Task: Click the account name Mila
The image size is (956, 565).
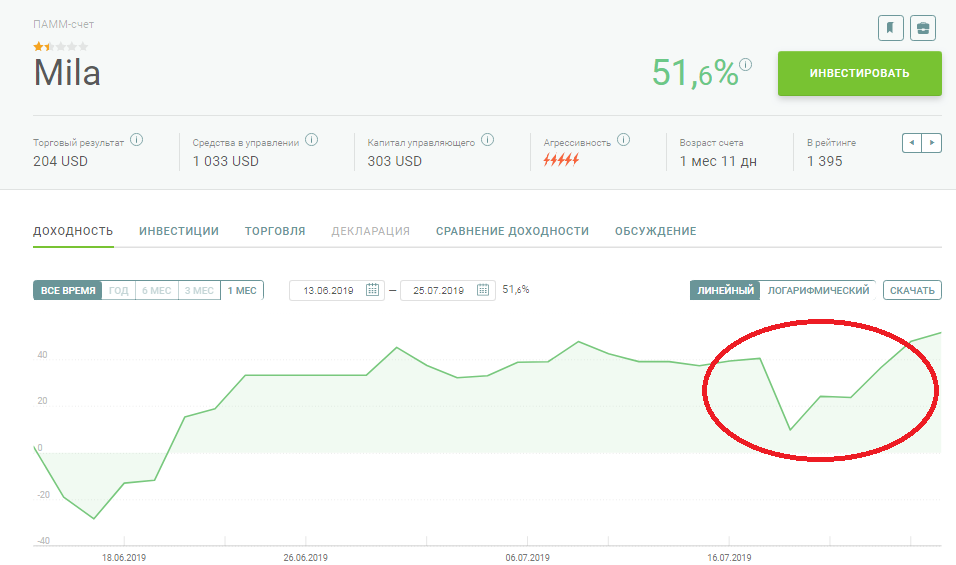Action: [67, 73]
